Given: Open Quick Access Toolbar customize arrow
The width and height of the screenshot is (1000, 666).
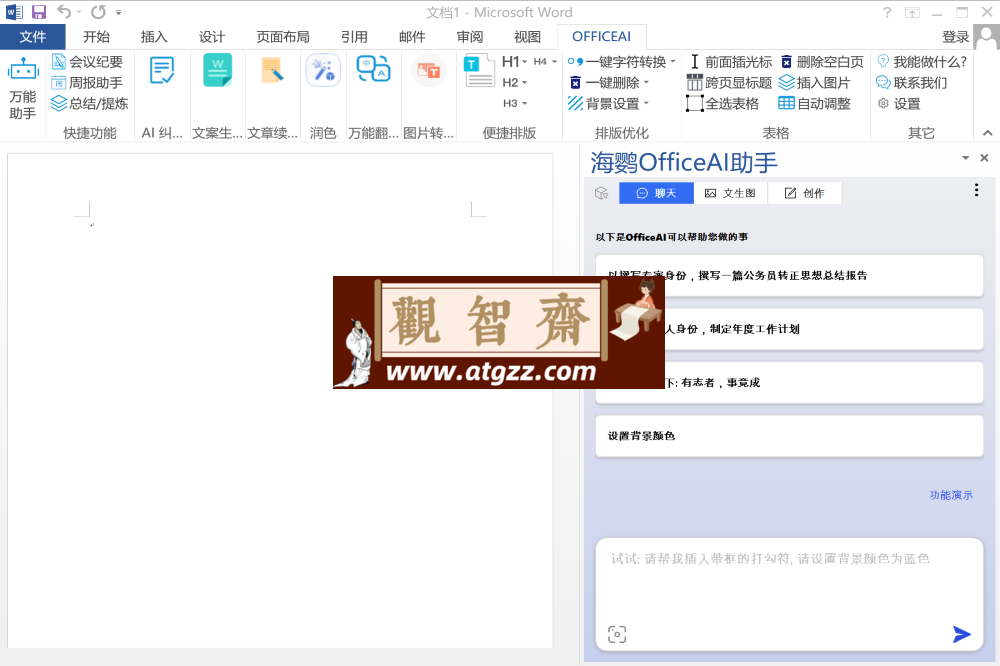Looking at the screenshot, I should 119,12.
